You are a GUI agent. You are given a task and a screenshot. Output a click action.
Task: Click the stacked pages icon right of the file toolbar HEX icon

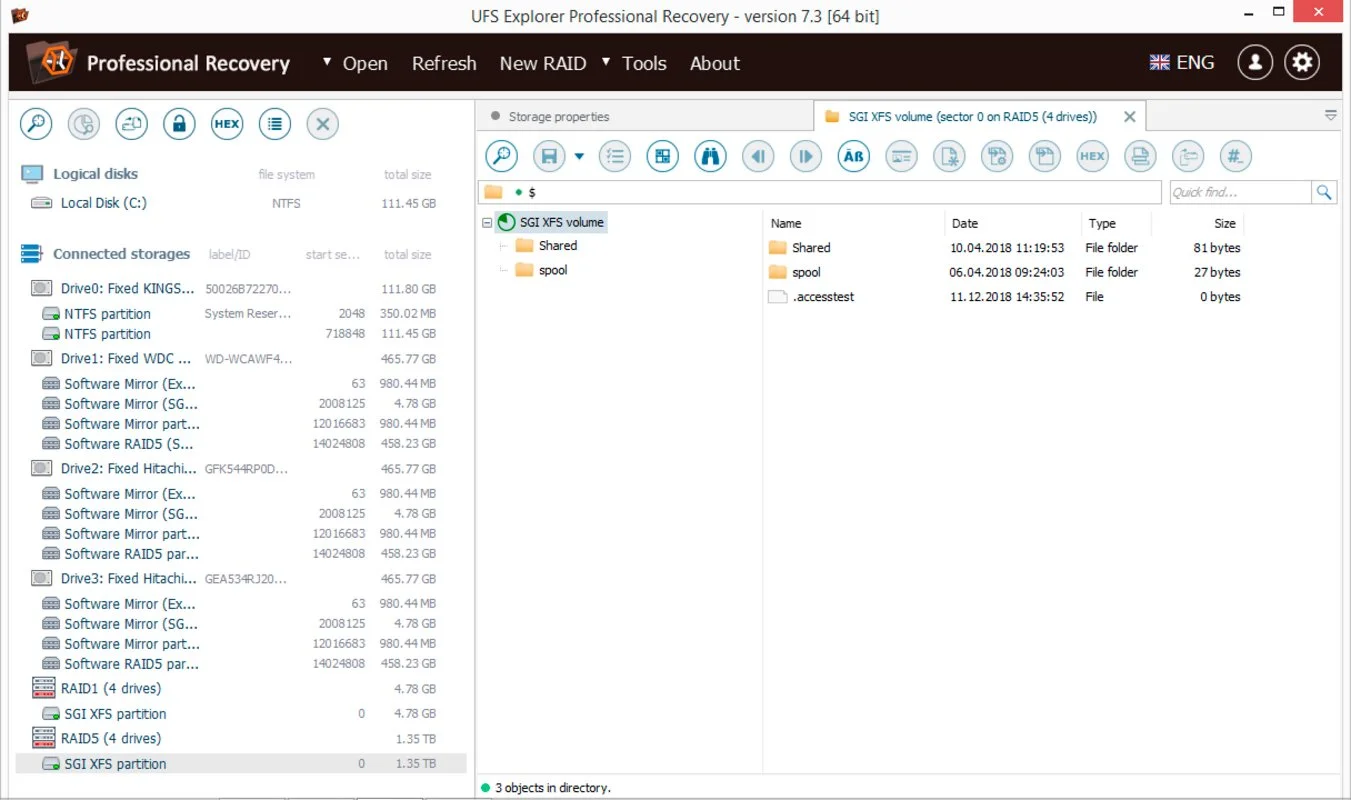point(1140,156)
